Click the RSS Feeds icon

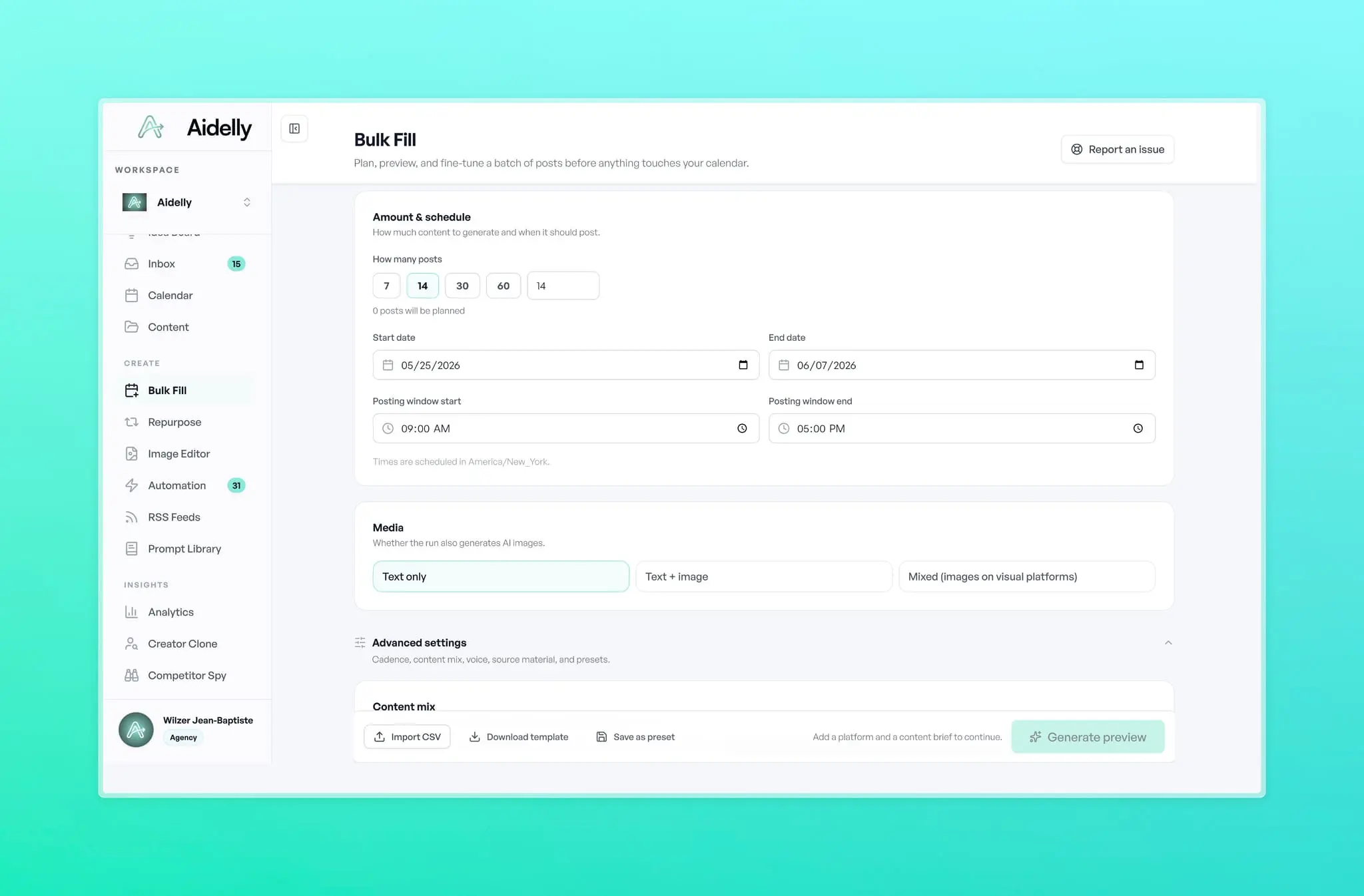click(131, 517)
